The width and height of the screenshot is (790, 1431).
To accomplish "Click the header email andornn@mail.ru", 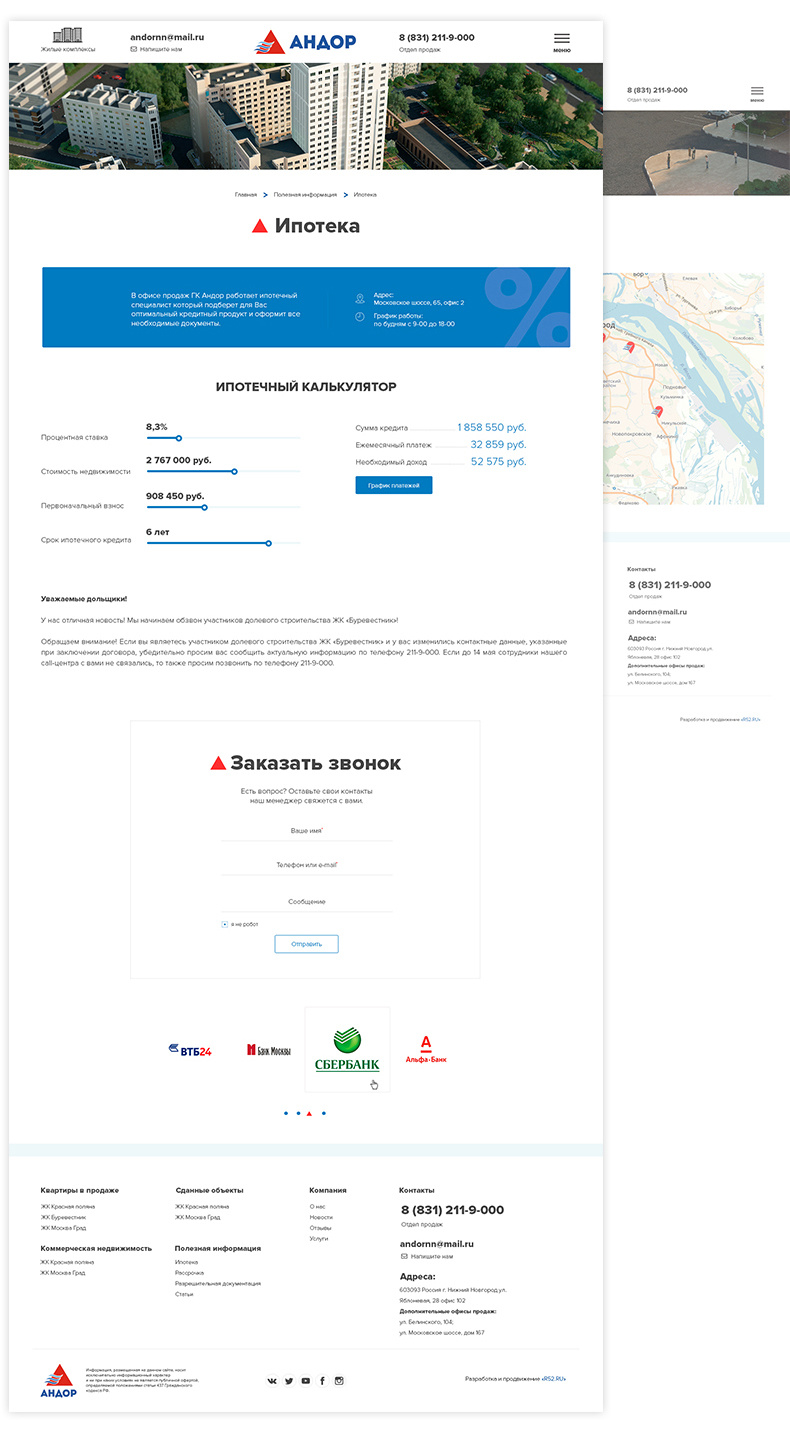I will [167, 37].
